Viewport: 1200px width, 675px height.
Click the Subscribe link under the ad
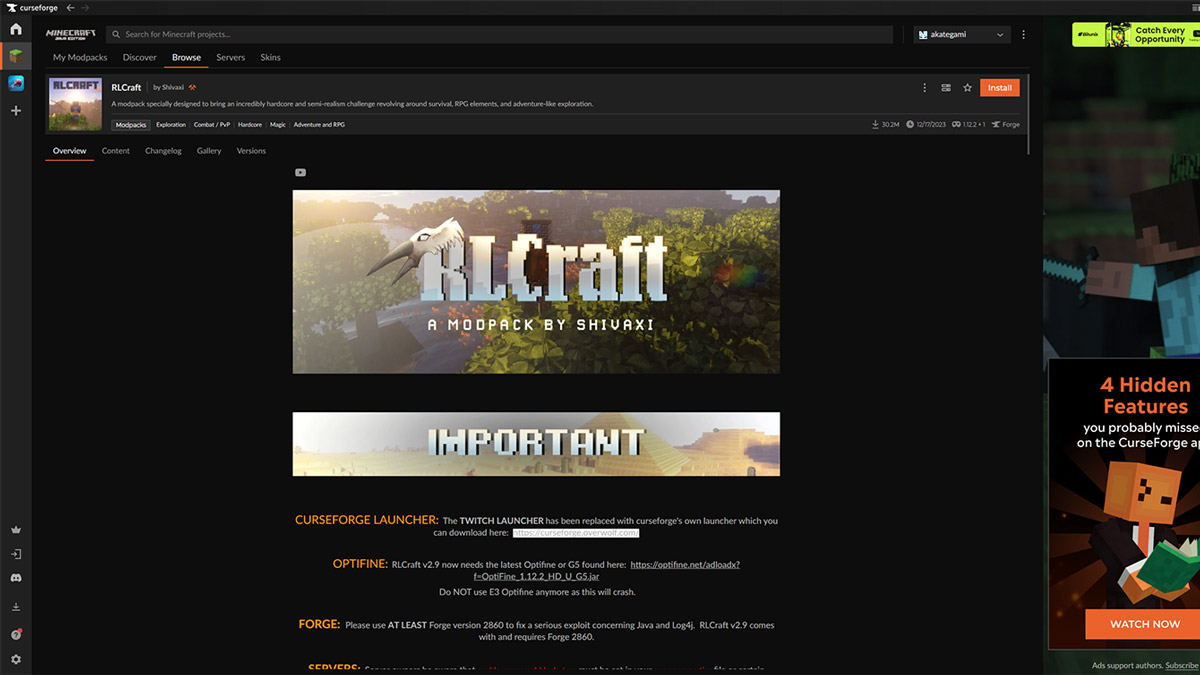coord(1182,666)
